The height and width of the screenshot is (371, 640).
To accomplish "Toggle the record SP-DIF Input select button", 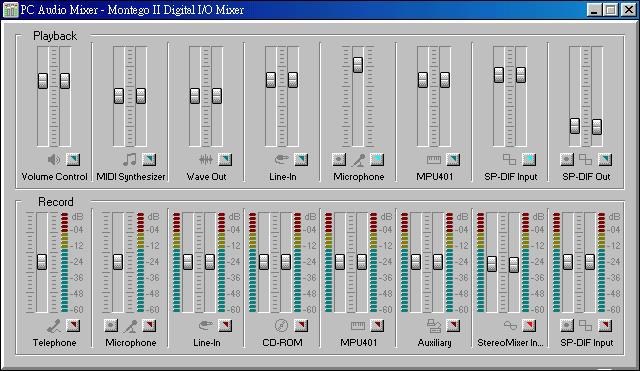I will pos(604,326).
